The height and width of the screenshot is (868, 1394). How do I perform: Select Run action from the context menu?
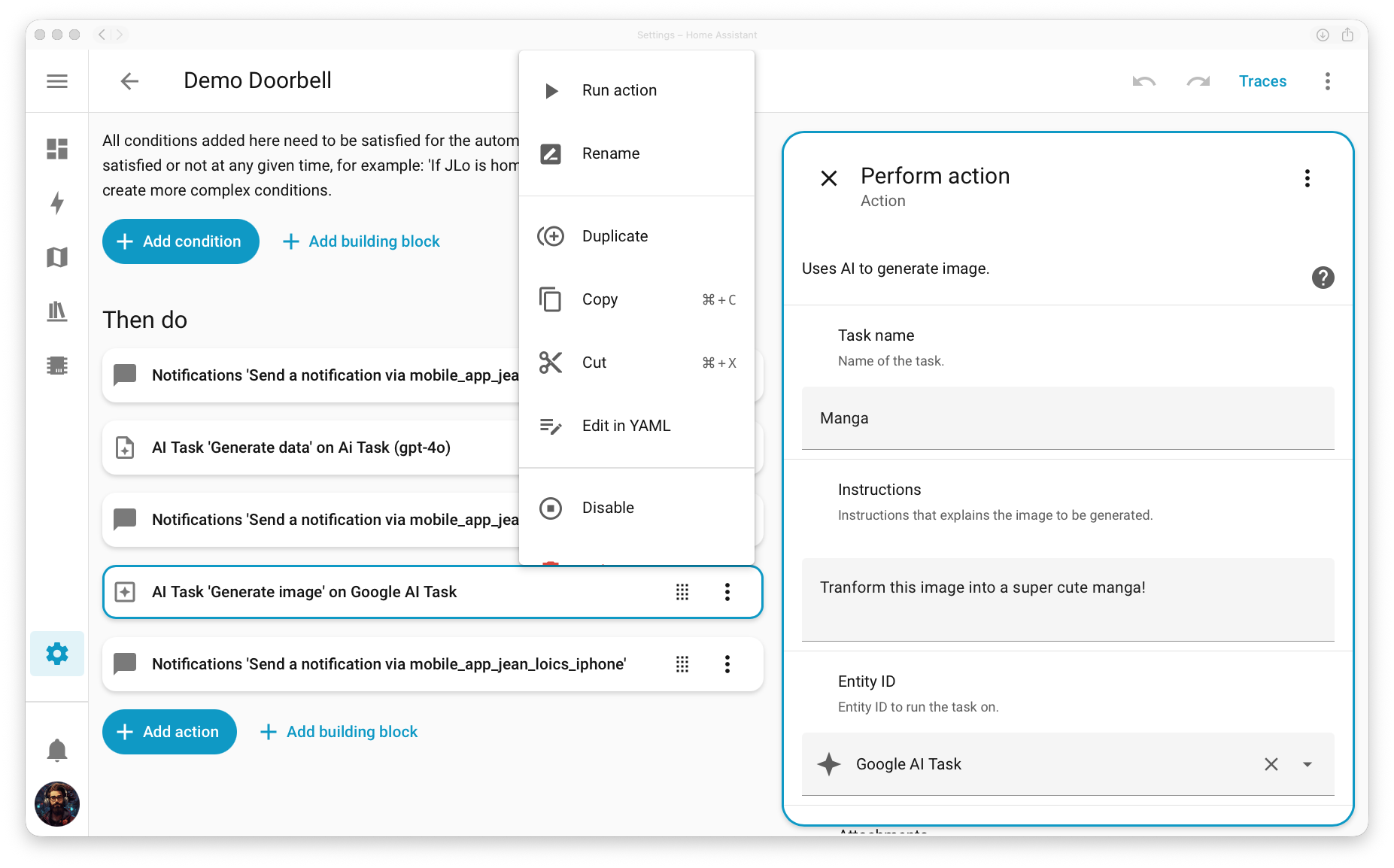pos(618,90)
